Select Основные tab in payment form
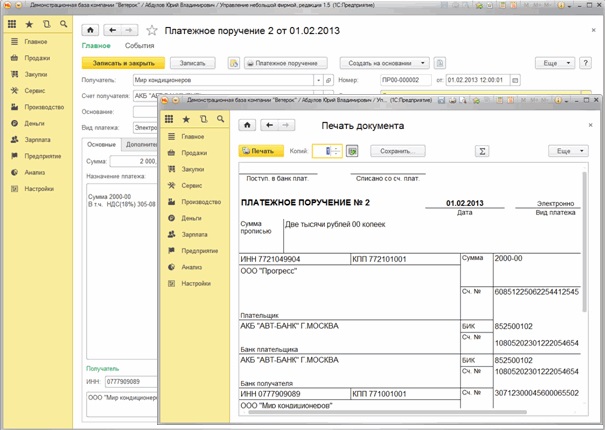605x430 pixels. (x=101, y=144)
